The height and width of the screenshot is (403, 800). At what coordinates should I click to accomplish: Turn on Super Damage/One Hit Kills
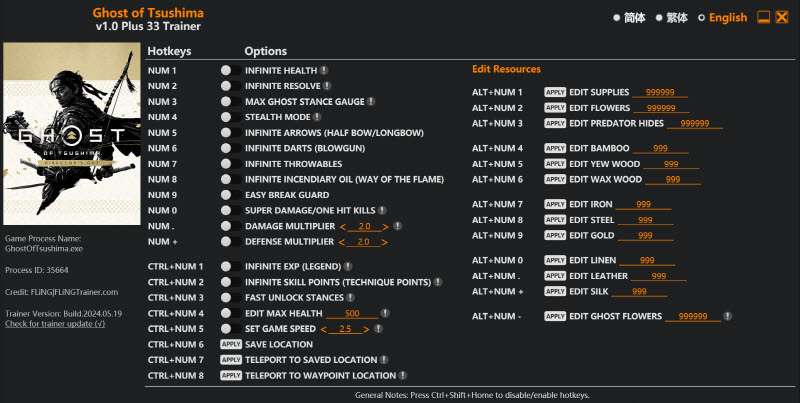[x=226, y=211]
